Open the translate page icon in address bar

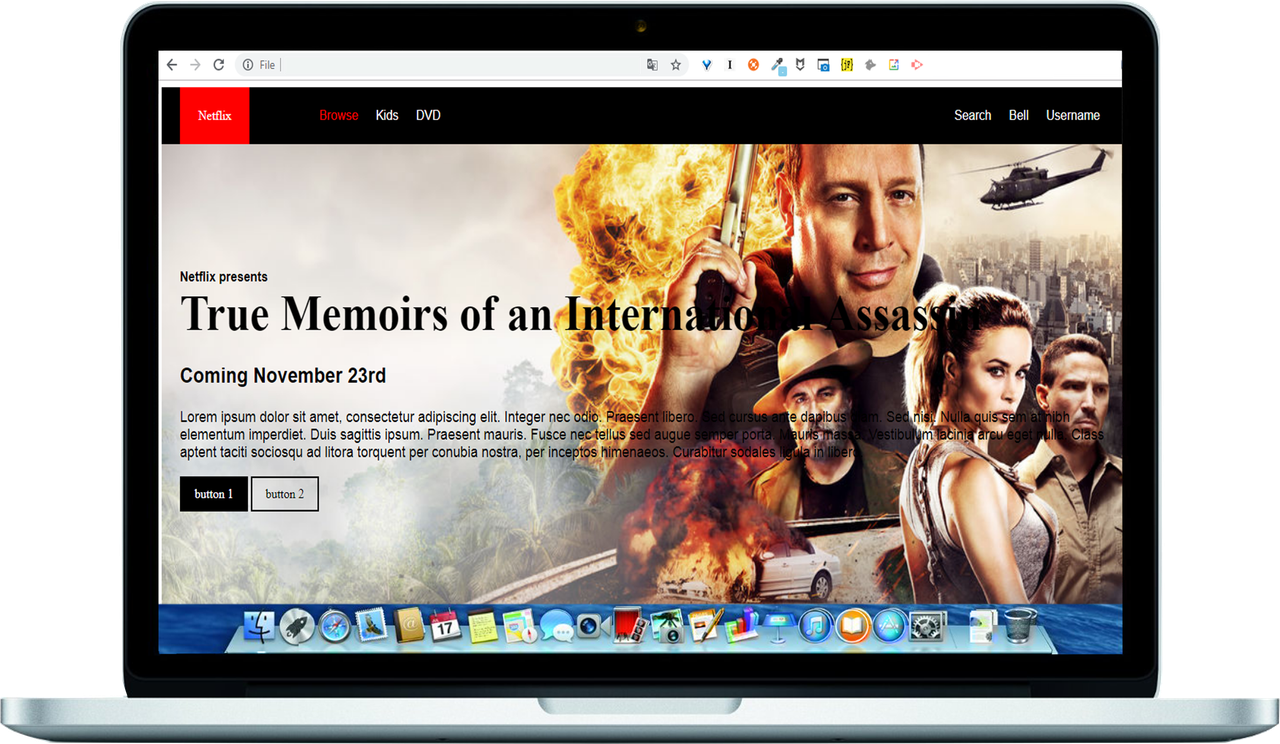(x=652, y=65)
